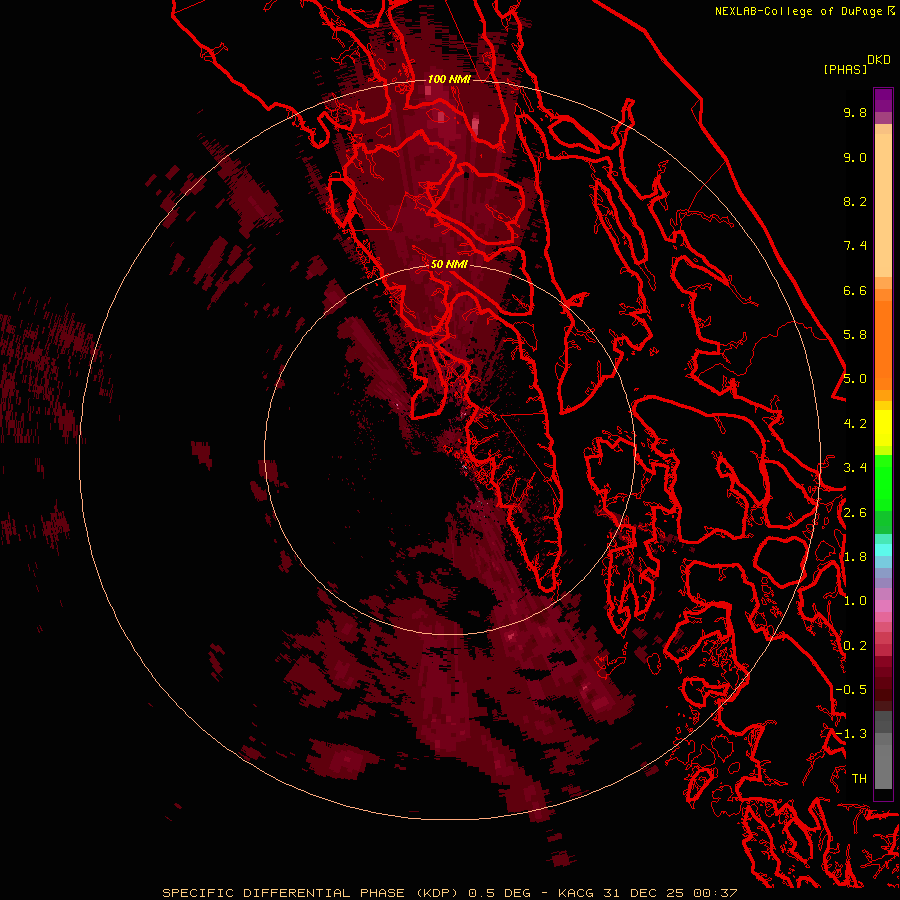Click the 1.0 legend value

(855, 601)
